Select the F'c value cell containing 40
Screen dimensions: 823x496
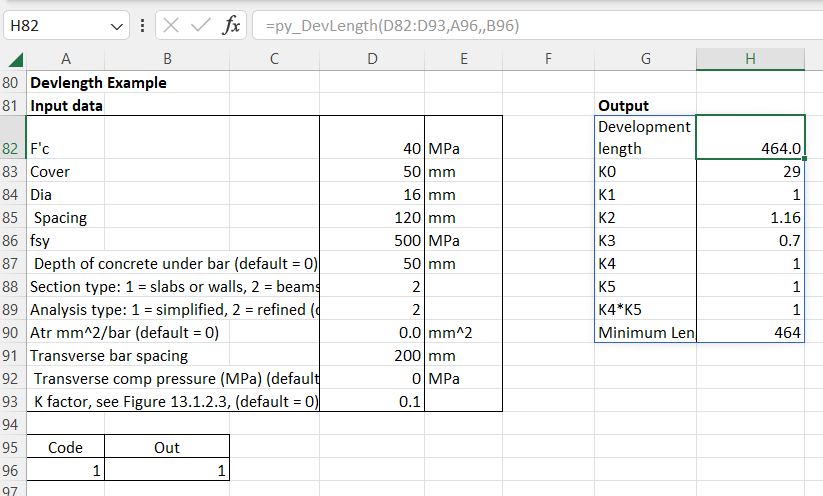372,149
